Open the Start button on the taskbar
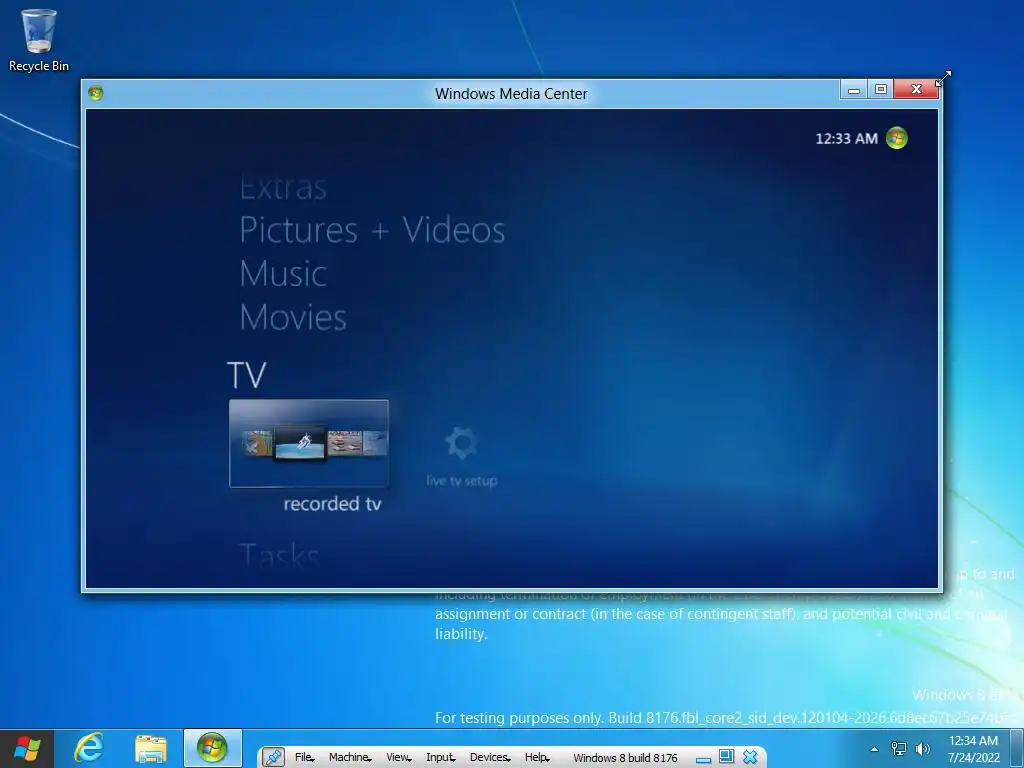1024x768 pixels. (x=27, y=748)
